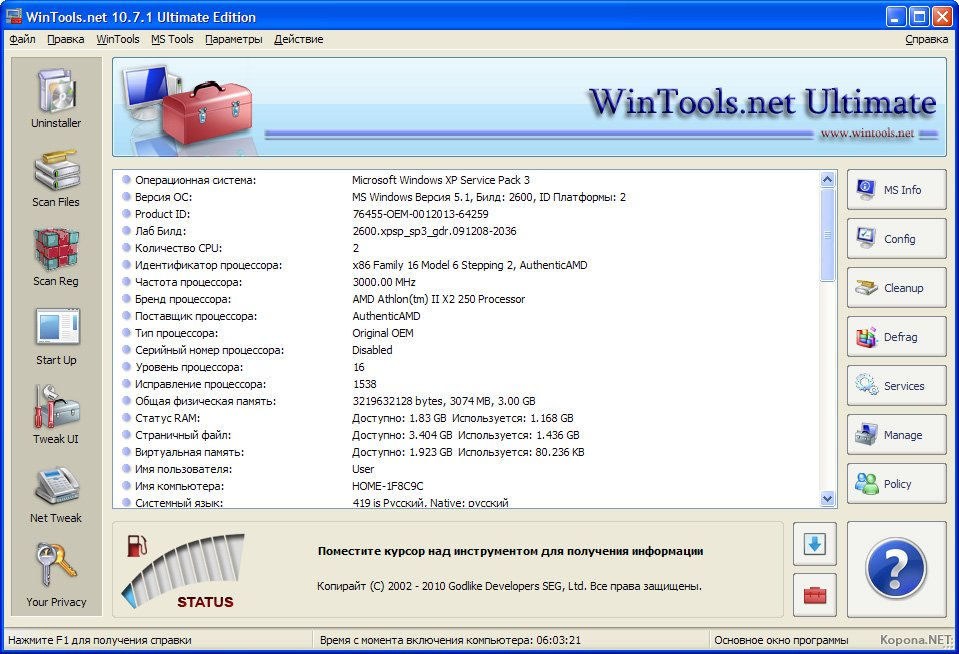Select the Страничный файл row
This screenshot has height=654, width=959.
click(466, 435)
